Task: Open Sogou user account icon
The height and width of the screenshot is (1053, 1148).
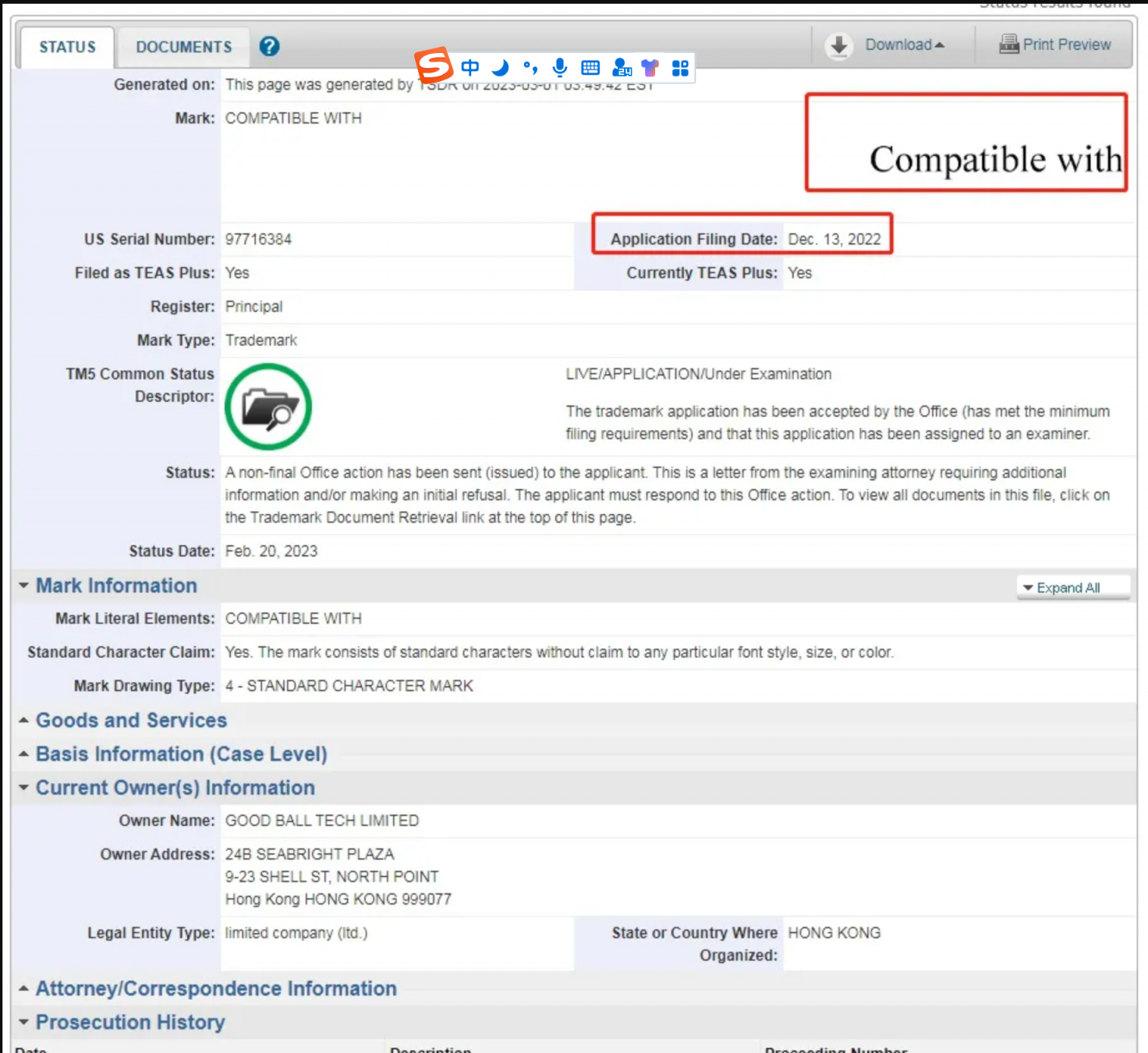Action: coord(622,68)
